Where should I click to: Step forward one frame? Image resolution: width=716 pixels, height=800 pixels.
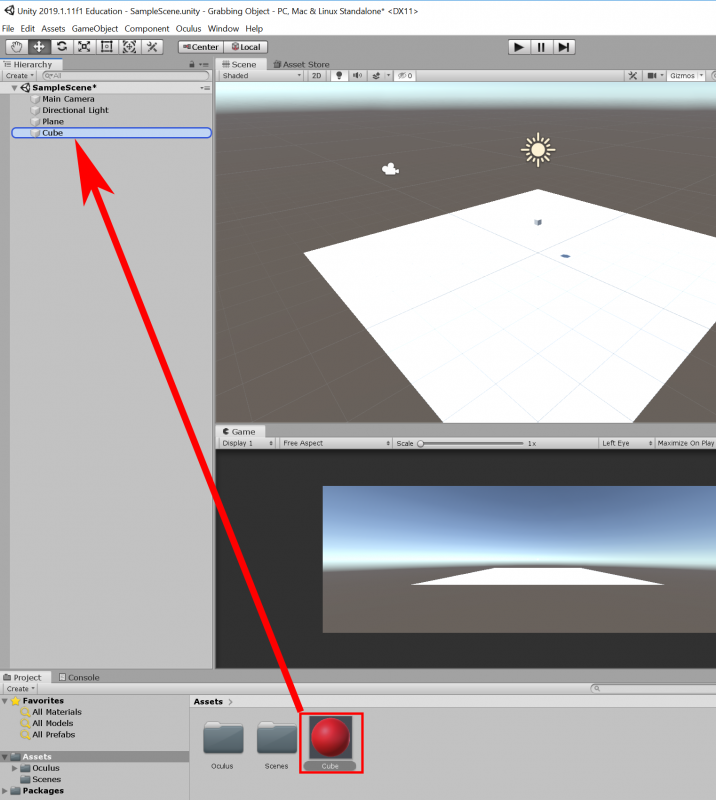click(564, 47)
